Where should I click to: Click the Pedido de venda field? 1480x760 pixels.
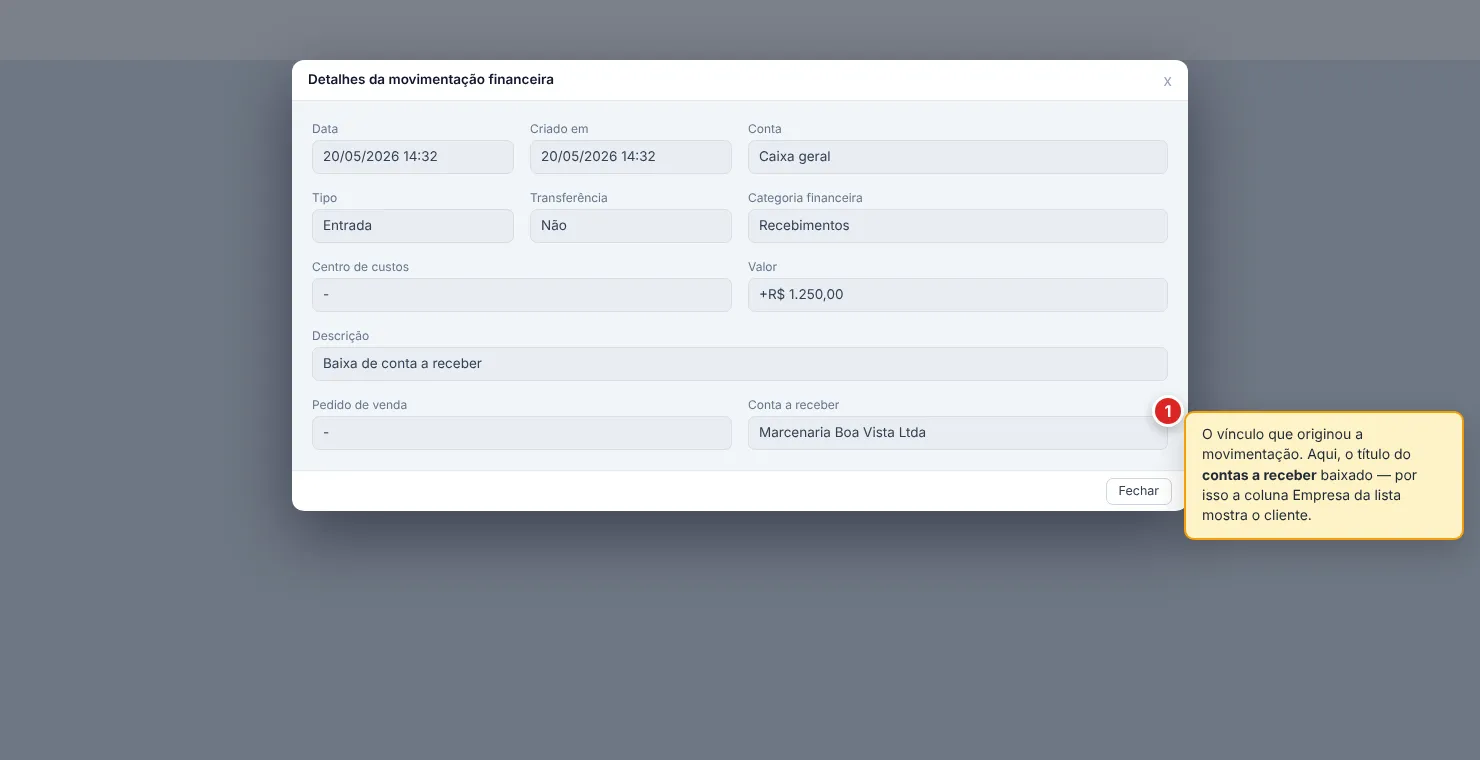pos(522,433)
